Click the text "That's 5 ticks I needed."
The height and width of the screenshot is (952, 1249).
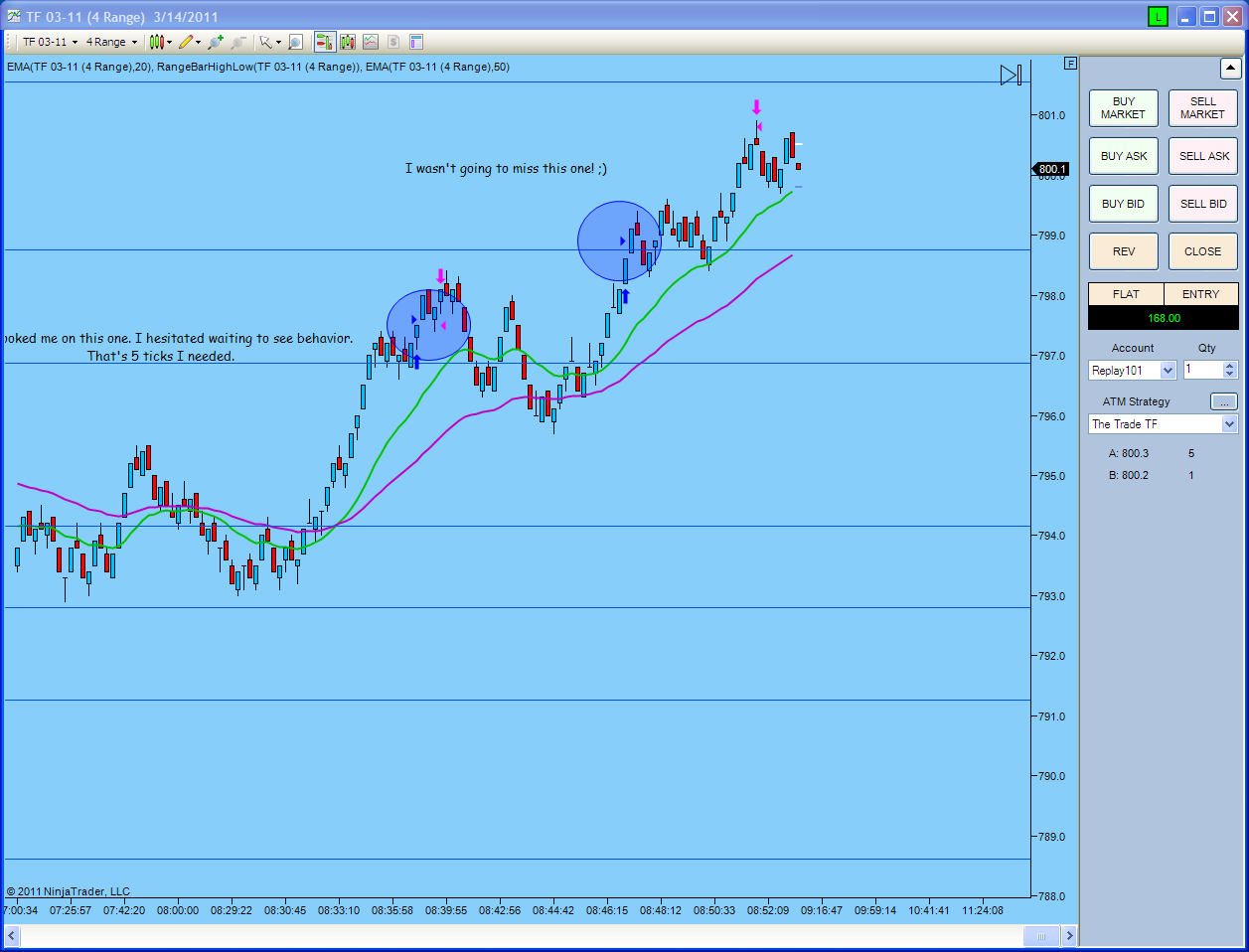[161, 356]
